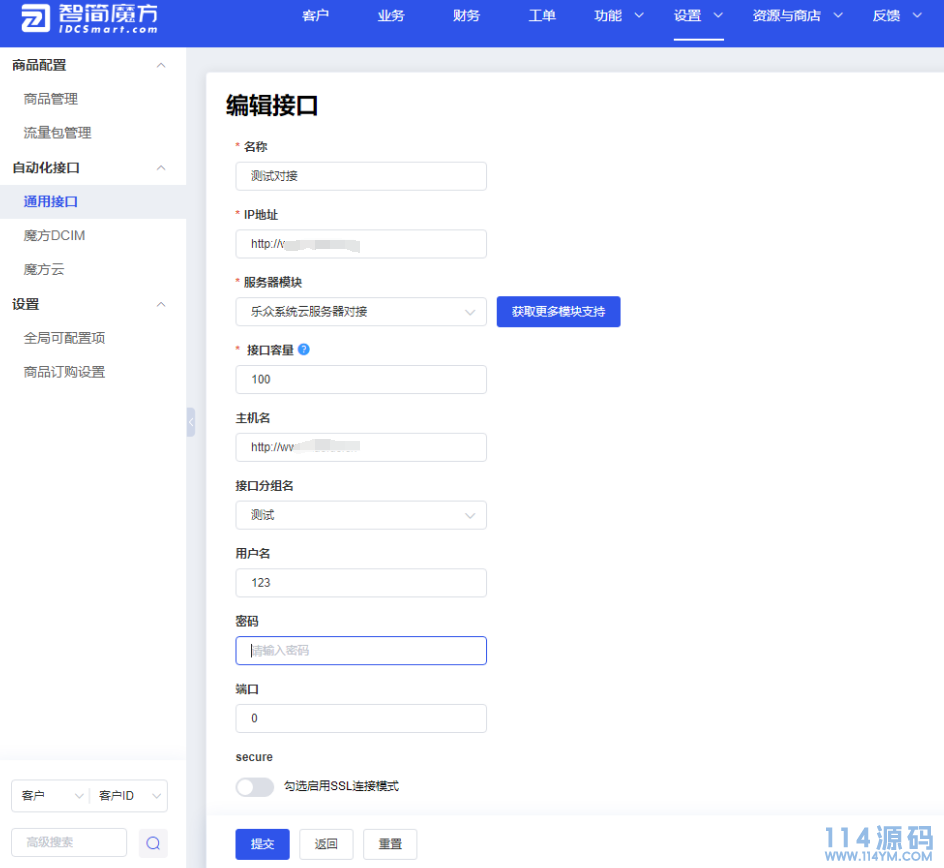This screenshot has width=944, height=868.
Task: Open the customer ID dropdown selector
Action: point(128,796)
